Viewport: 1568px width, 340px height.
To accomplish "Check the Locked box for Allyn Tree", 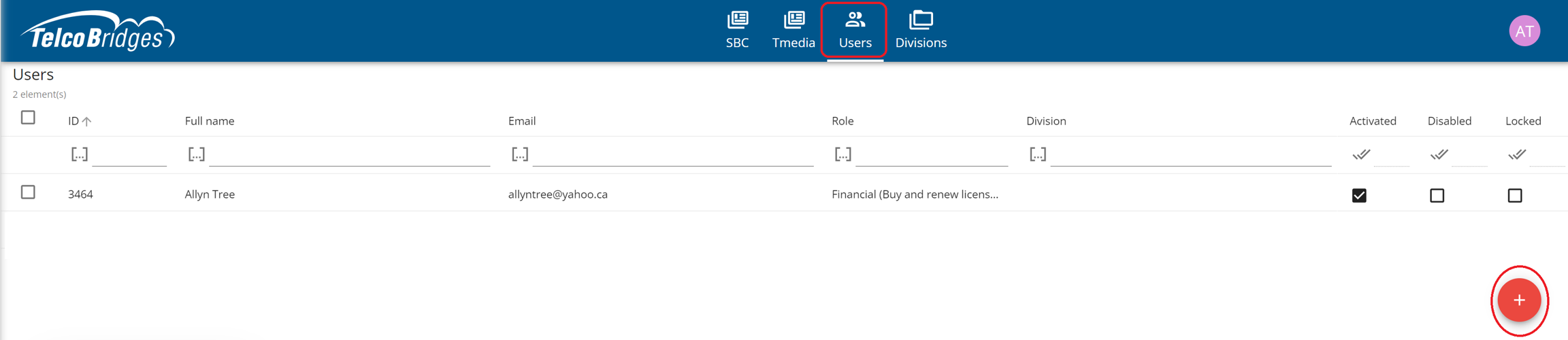I will (x=1514, y=196).
